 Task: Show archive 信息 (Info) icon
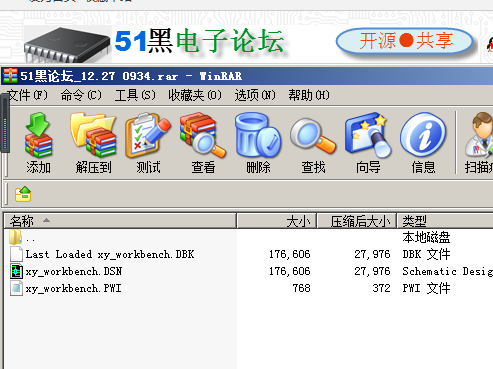423,135
